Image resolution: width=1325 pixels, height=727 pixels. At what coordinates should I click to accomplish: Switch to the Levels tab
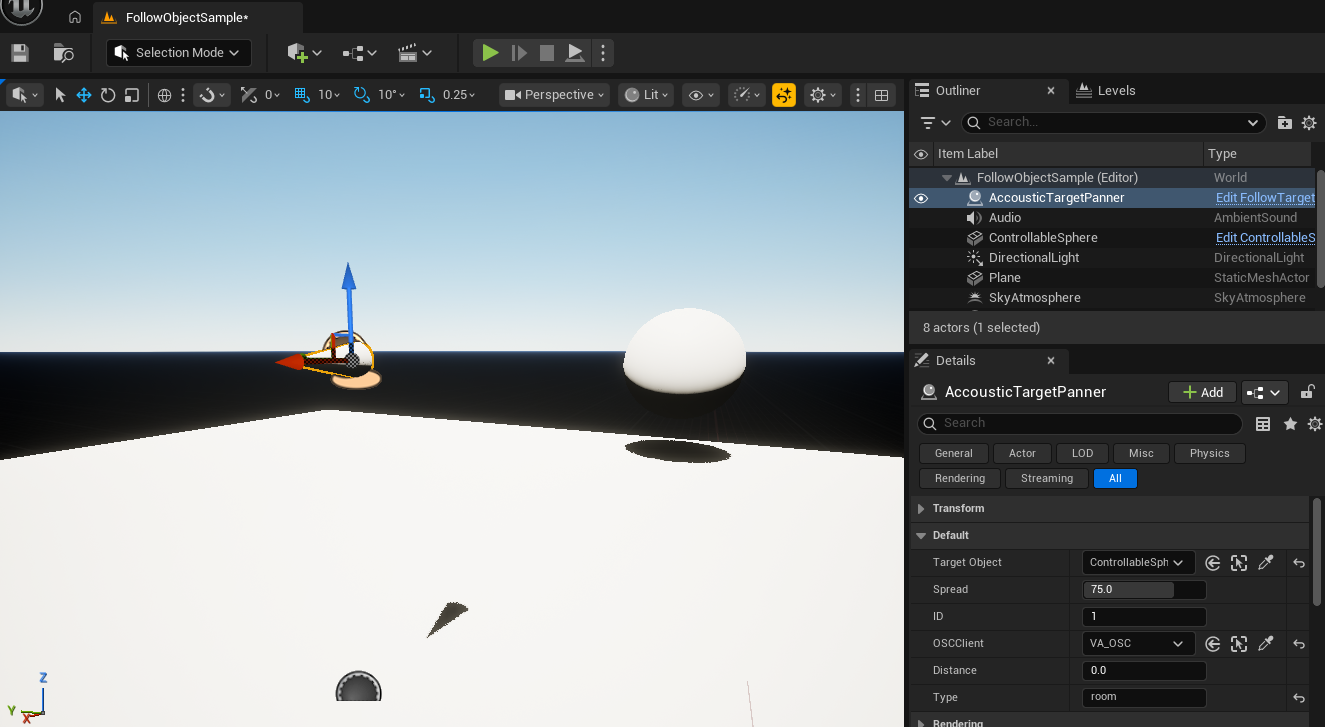1116,90
